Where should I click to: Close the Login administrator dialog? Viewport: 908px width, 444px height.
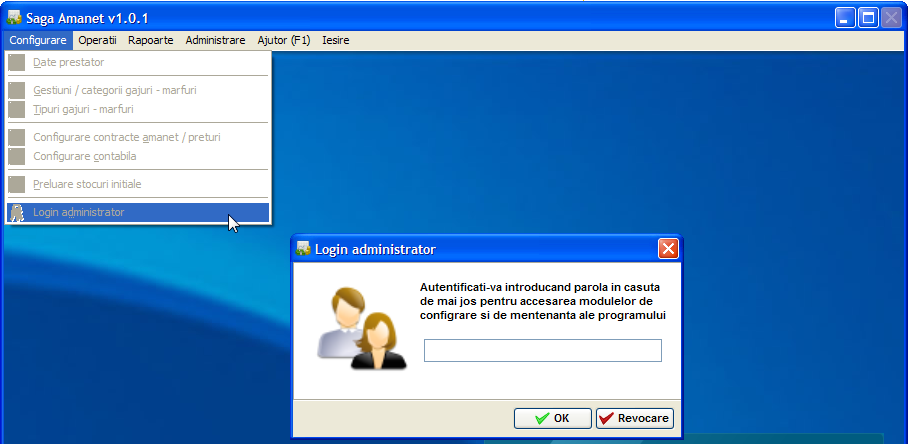pos(668,249)
